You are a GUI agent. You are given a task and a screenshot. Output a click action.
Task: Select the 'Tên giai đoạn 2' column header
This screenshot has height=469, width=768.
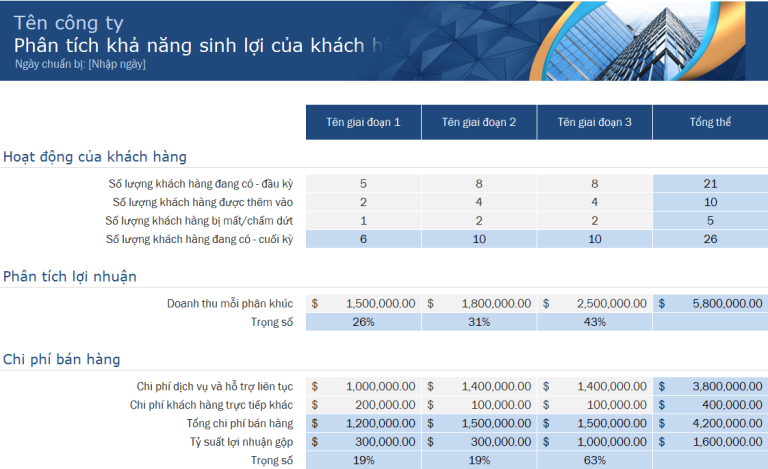tap(479, 122)
